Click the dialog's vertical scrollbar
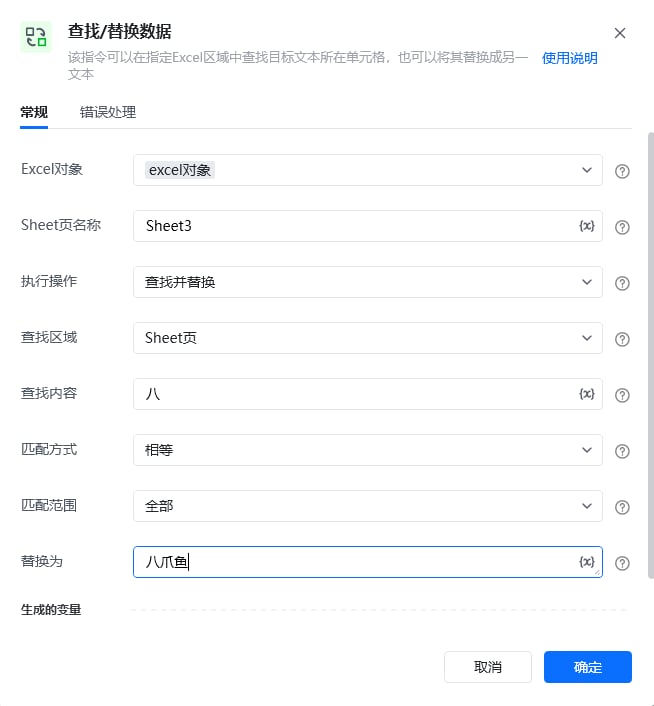Viewport: 654px width, 706px height. [650, 356]
